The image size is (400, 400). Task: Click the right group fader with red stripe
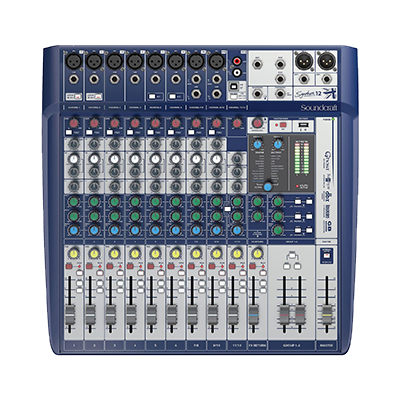[x=300, y=315]
